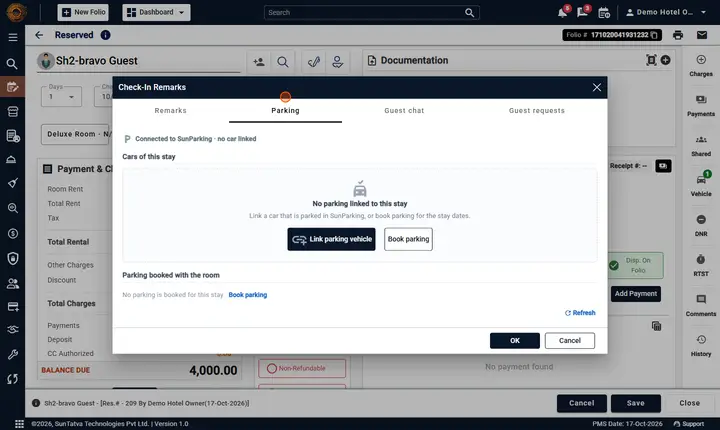The width and height of the screenshot is (720, 430).
Task: Click the hotel logo at top left
Action: (17, 12)
